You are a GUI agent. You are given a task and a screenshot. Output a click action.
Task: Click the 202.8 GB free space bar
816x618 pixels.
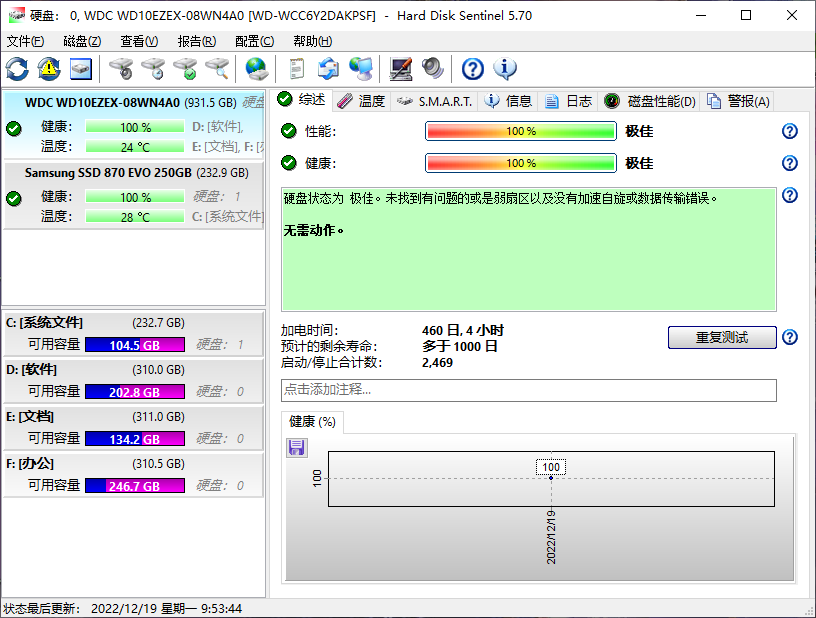pos(135,392)
